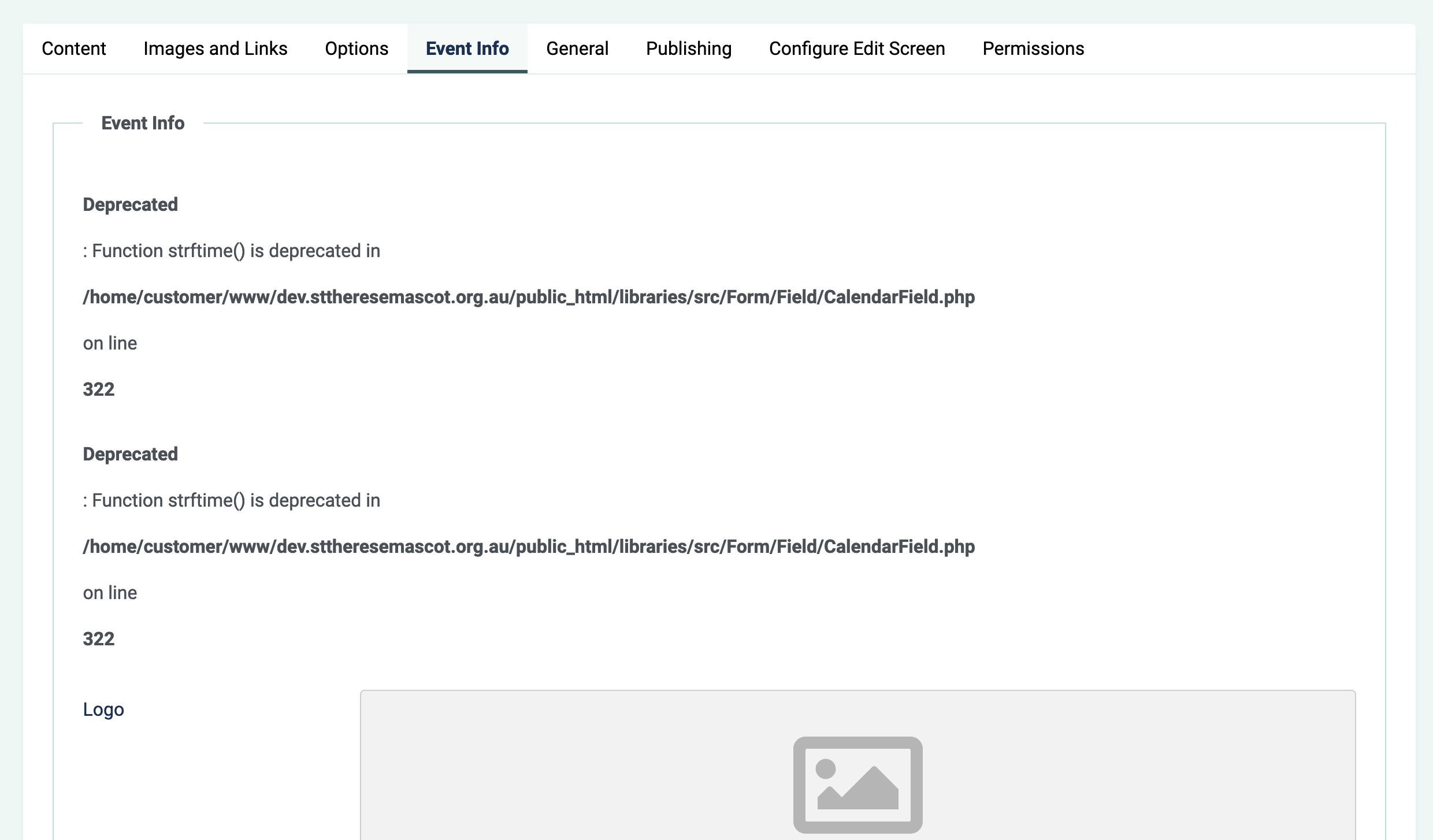
Task: Click the second line number 322
Action: coord(99,639)
